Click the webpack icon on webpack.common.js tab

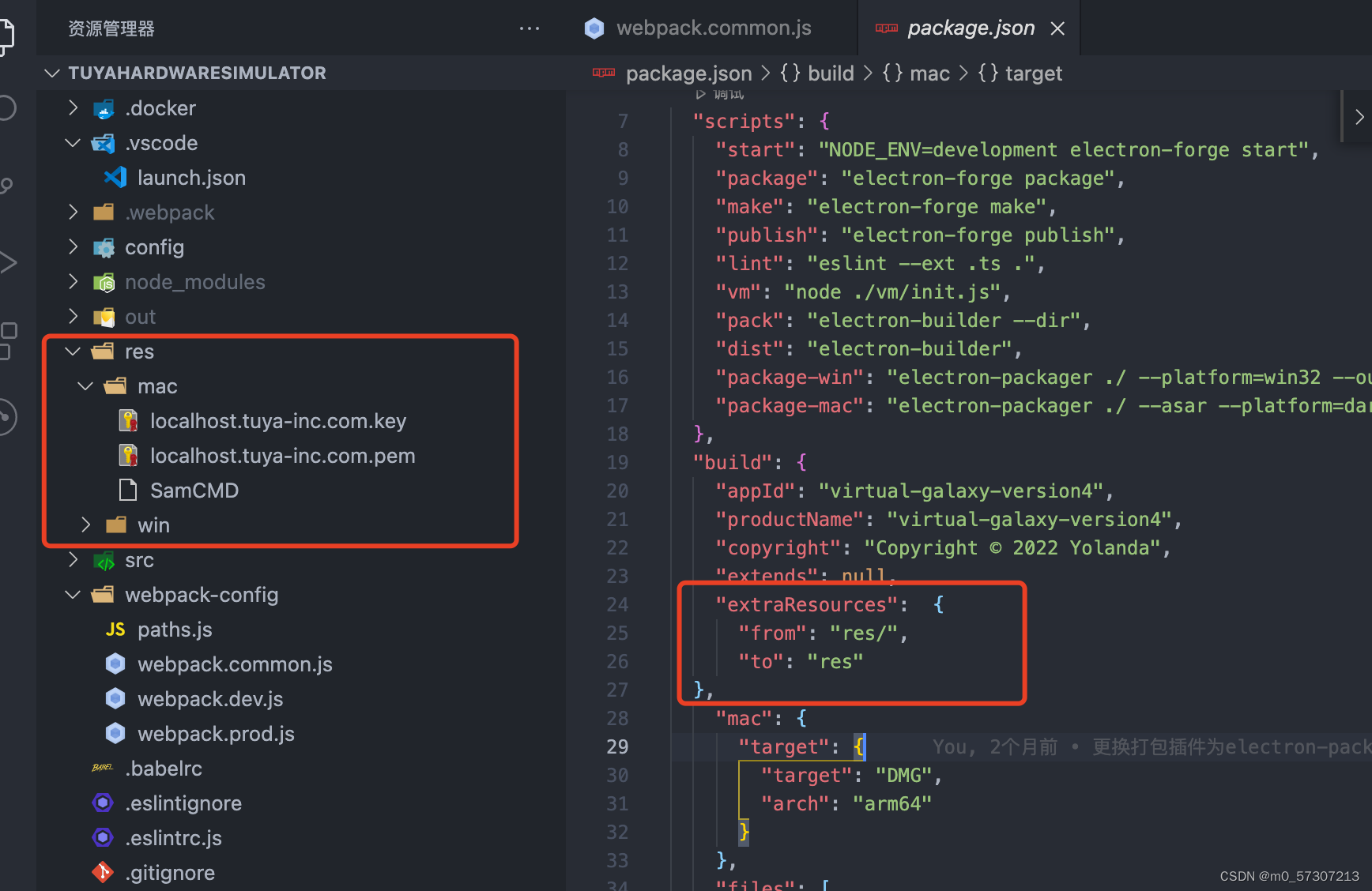click(594, 28)
